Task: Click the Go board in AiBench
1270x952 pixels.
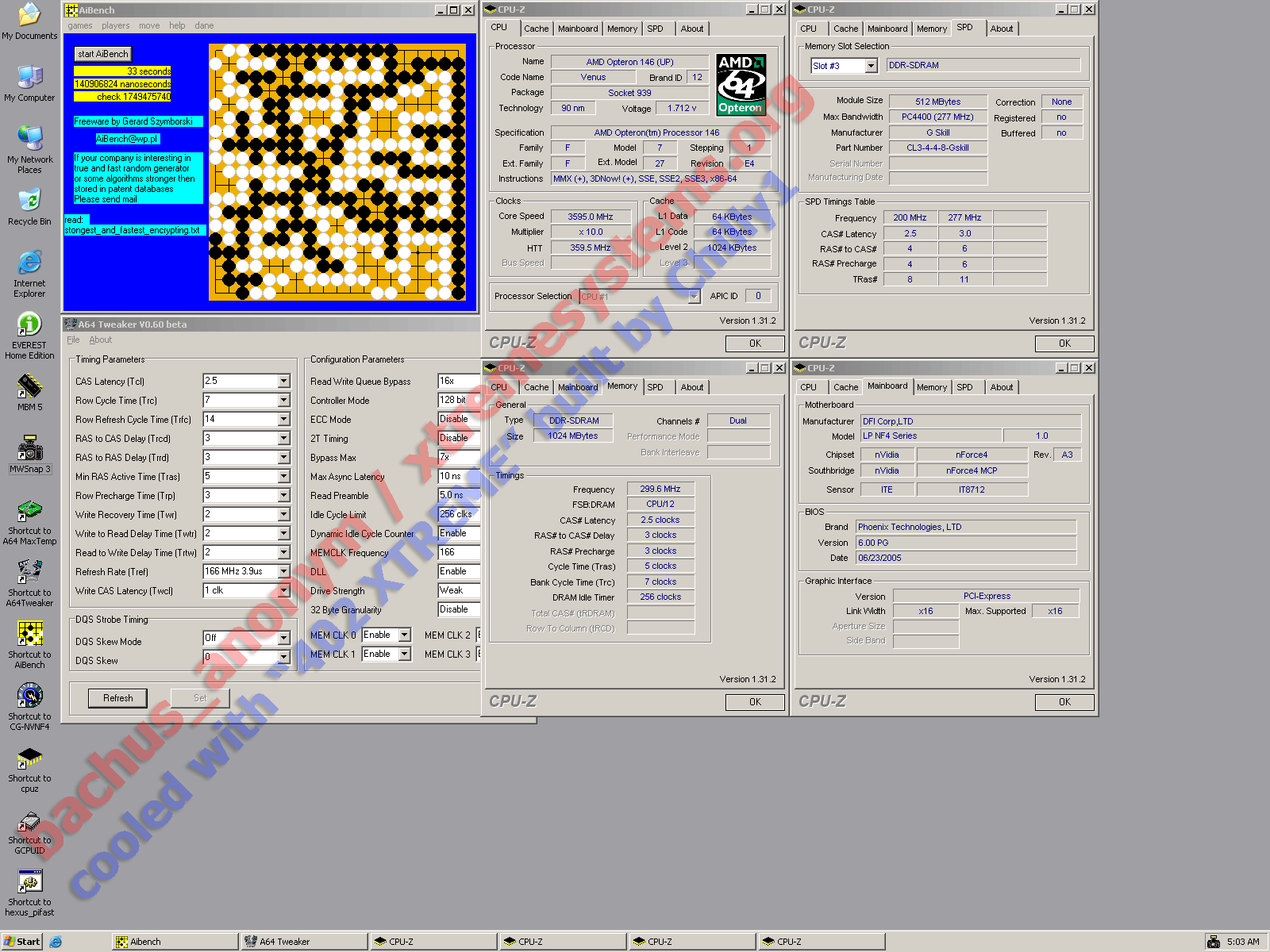Action: click(337, 172)
